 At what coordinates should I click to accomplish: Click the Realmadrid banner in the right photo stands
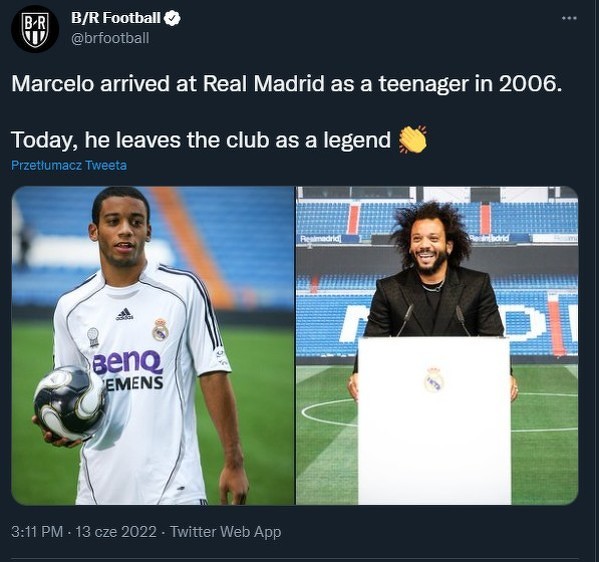tap(320, 239)
